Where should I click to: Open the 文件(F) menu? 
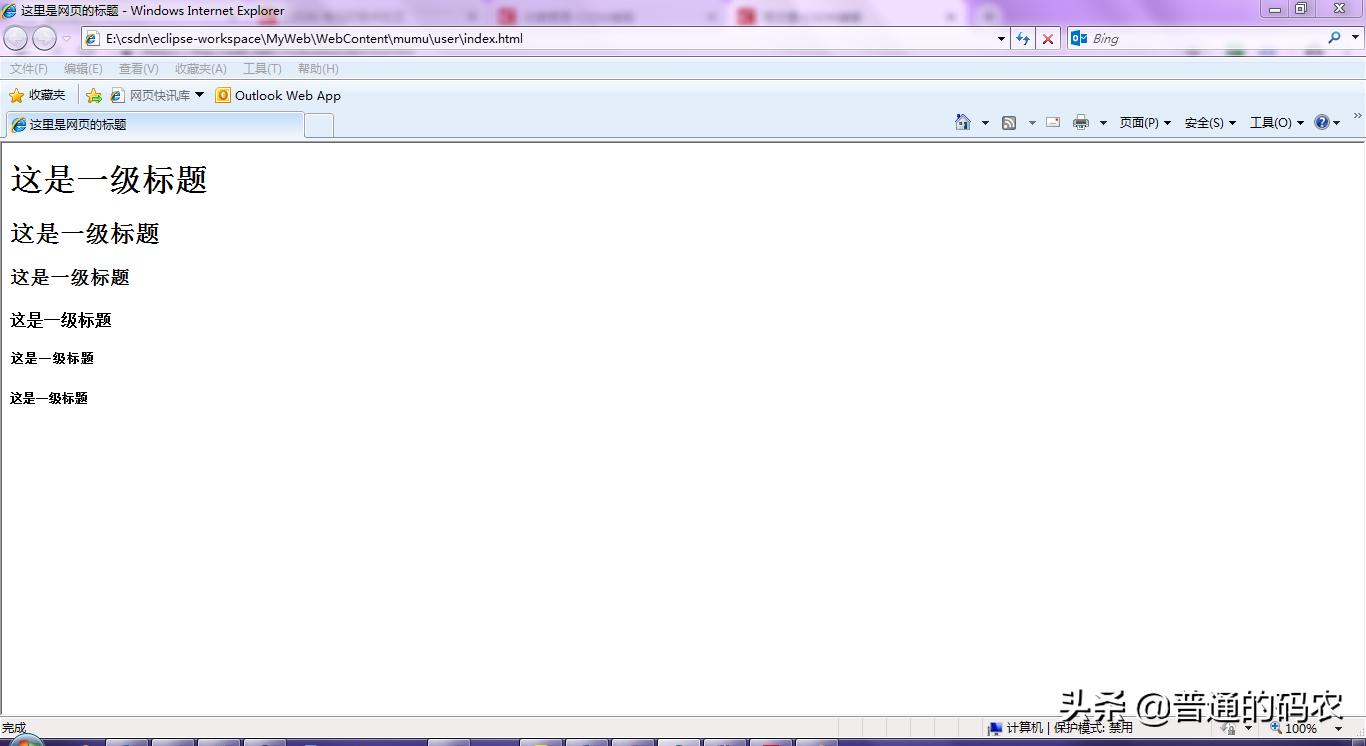(29, 69)
